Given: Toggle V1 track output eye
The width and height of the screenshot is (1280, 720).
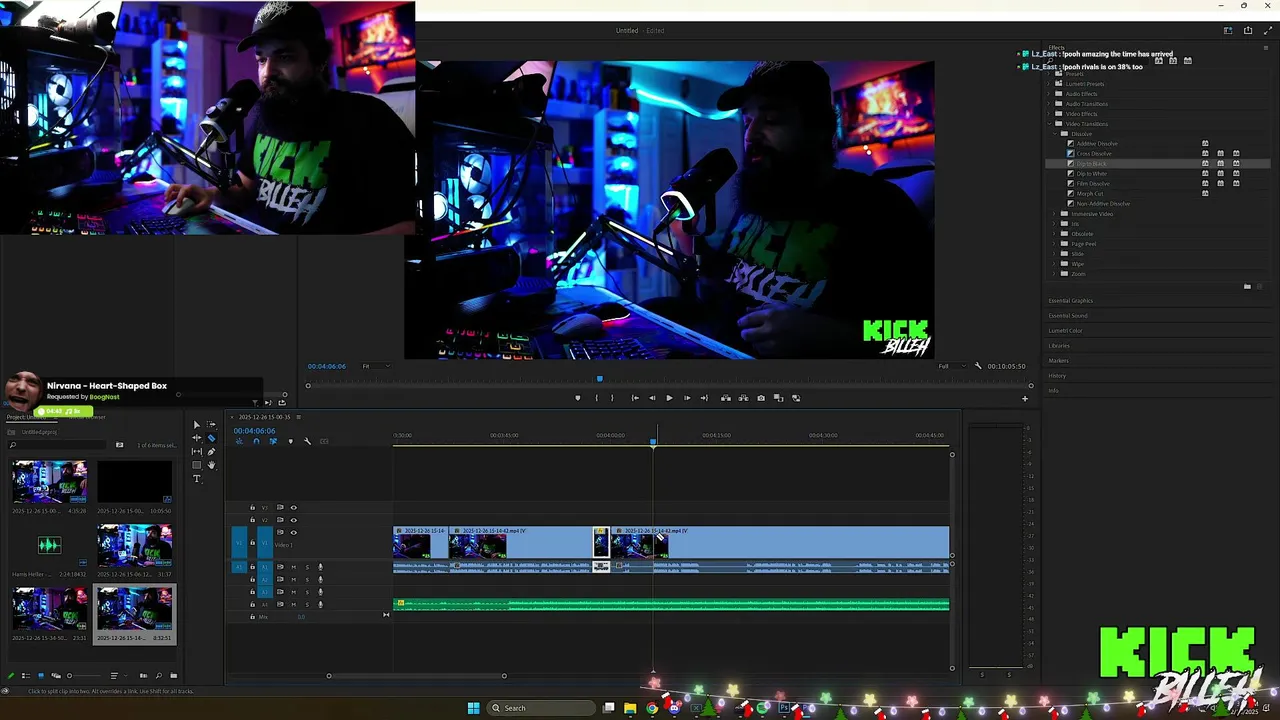Looking at the screenshot, I should coord(293,532).
